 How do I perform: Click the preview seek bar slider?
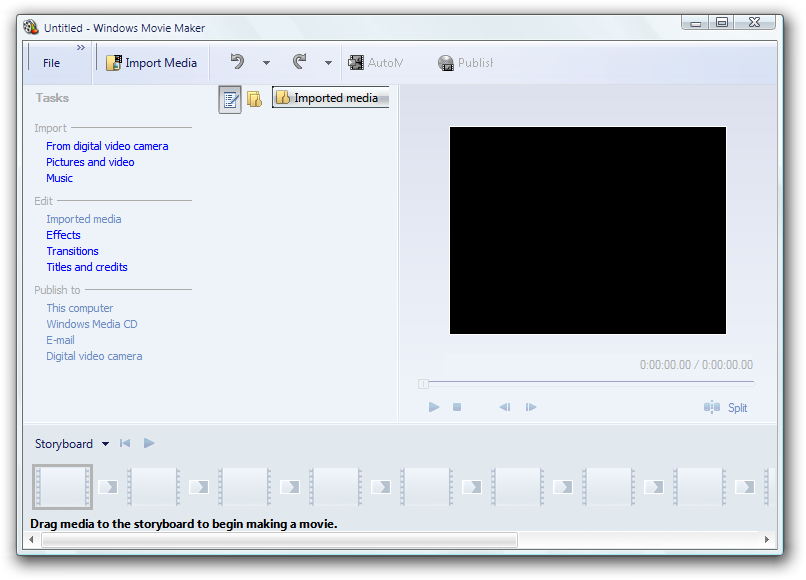pos(424,383)
